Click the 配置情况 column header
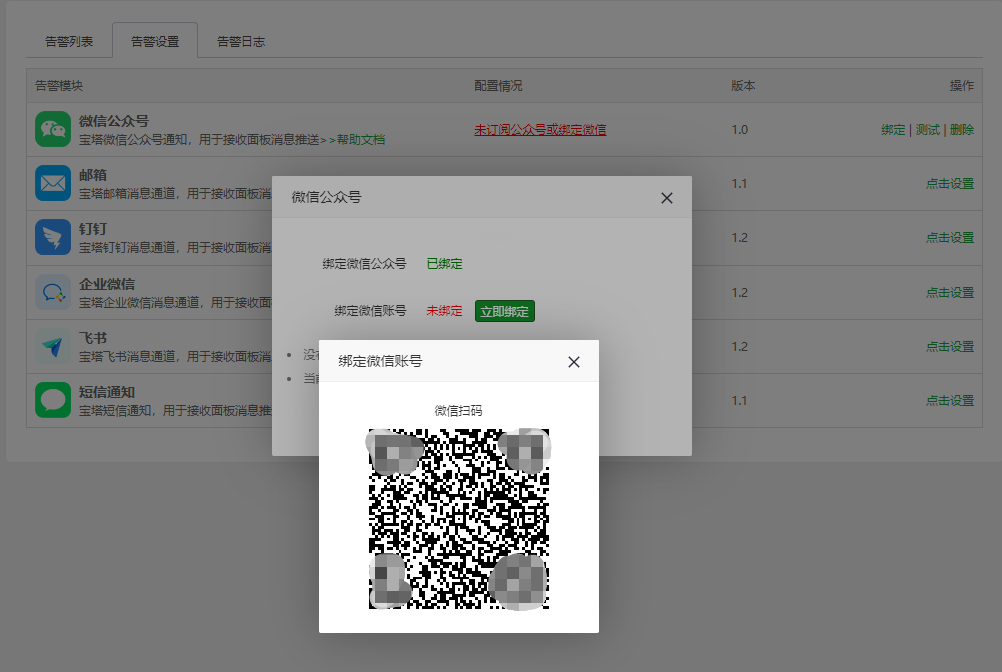This screenshot has height=672, width=1002. 498,86
